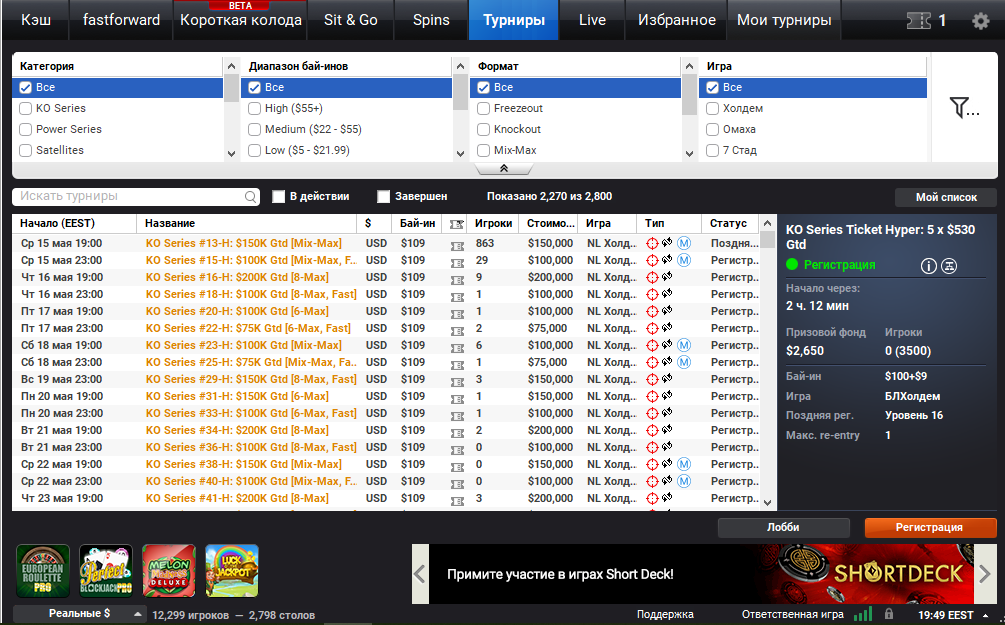Collapse the filters panel chevron
Viewport: 1005px width, 625px height.
tap(504, 169)
